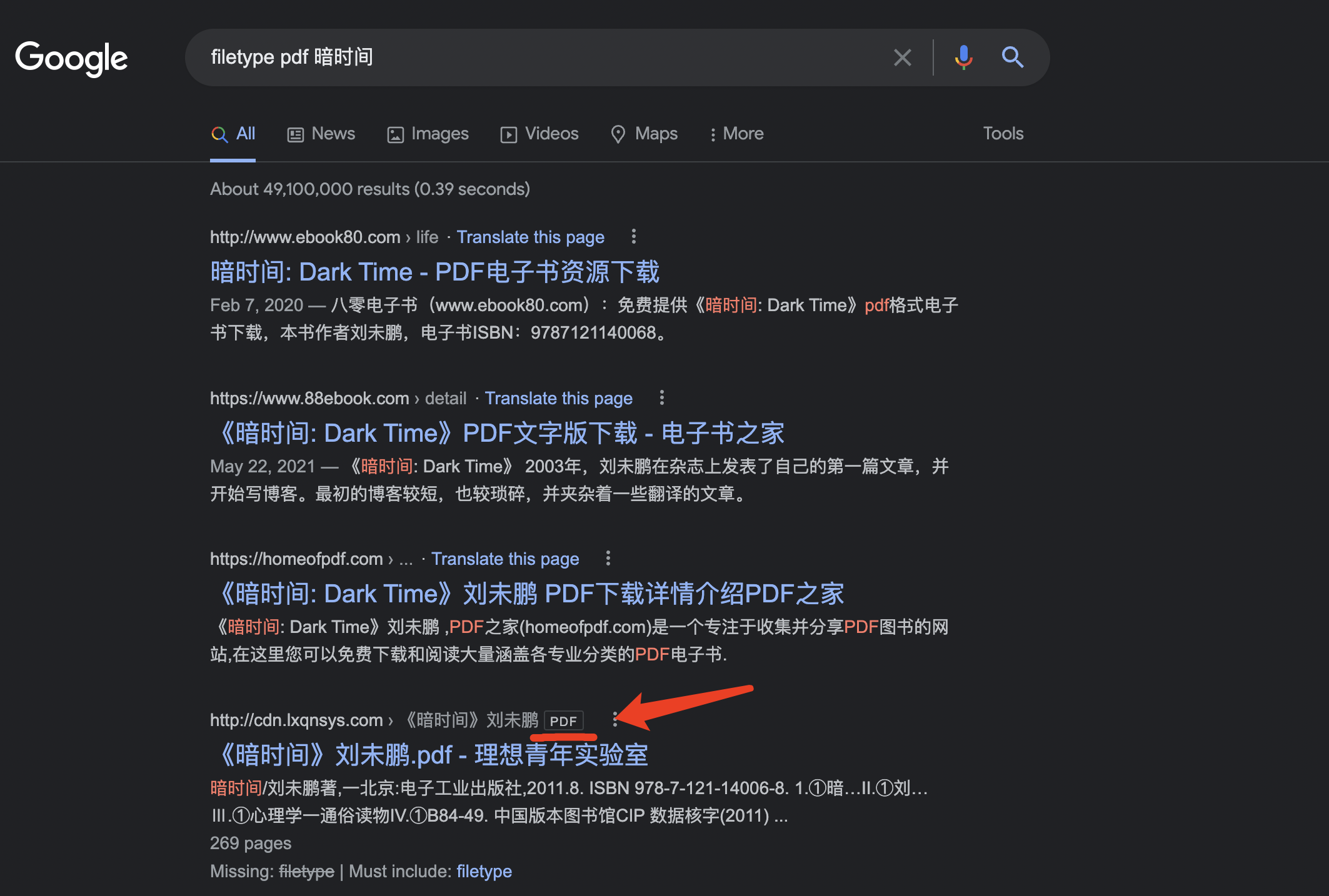Clear the search query using the X icon

(902, 57)
